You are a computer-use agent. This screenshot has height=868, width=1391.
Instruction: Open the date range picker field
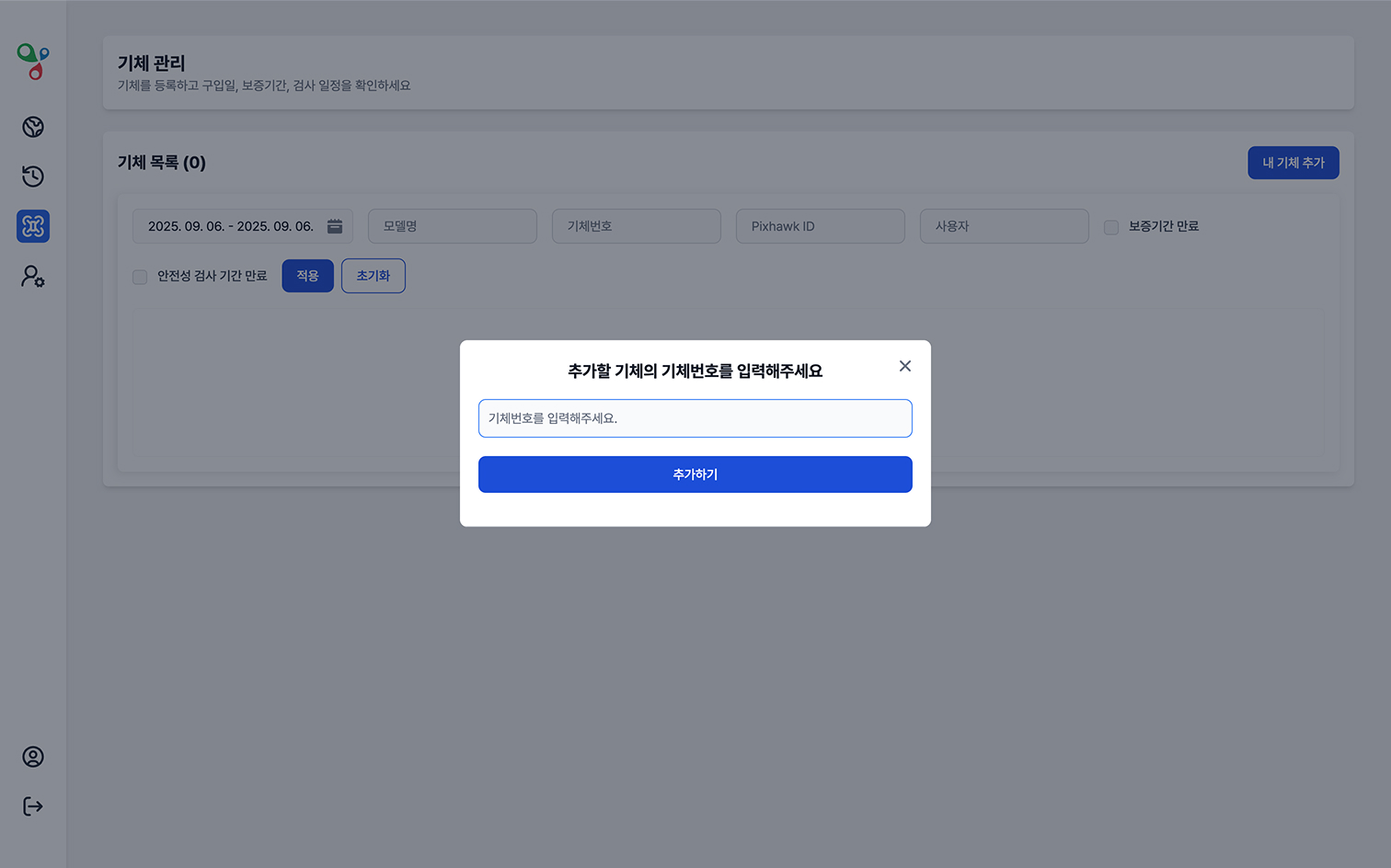[230, 226]
